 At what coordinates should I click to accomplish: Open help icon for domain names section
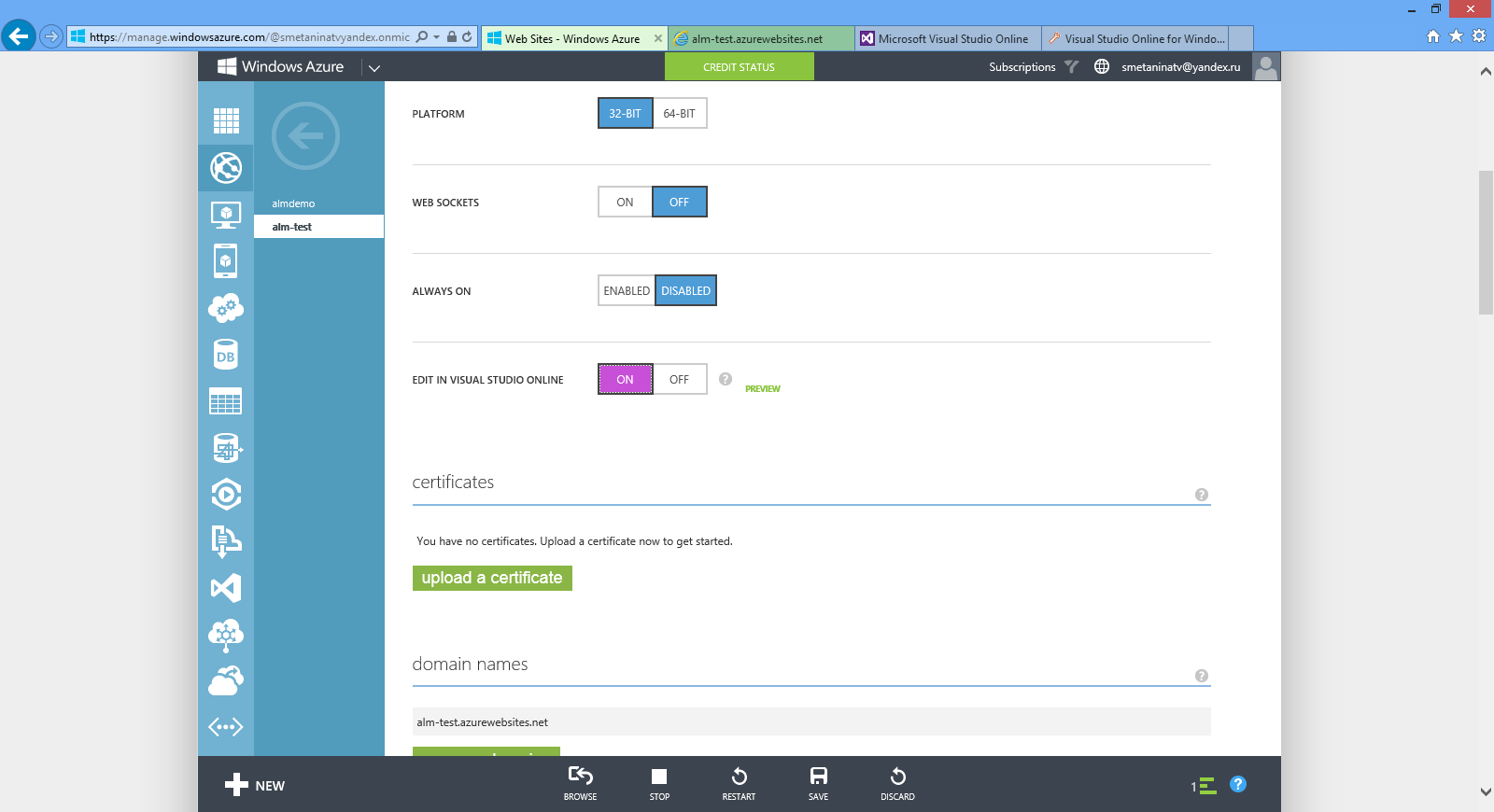(1202, 676)
